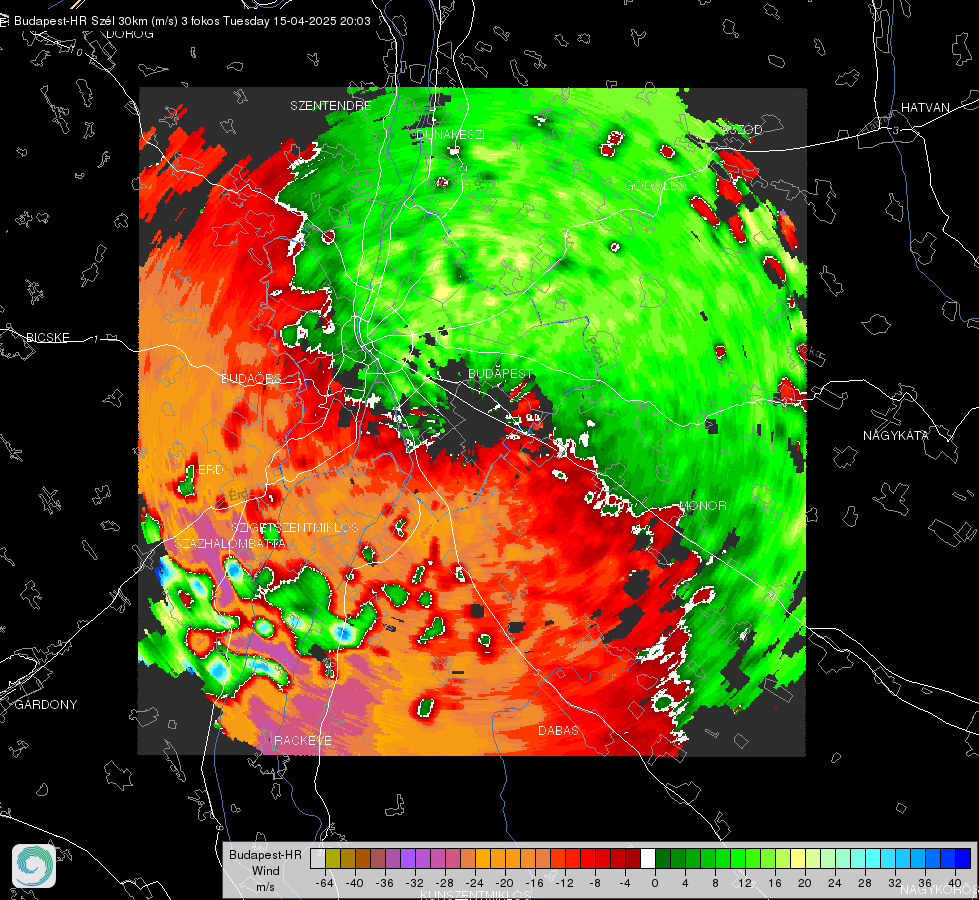The height and width of the screenshot is (900, 979).
Task: Click the SZIGETSZENTMIKLÓS city label
Action: pos(295,527)
